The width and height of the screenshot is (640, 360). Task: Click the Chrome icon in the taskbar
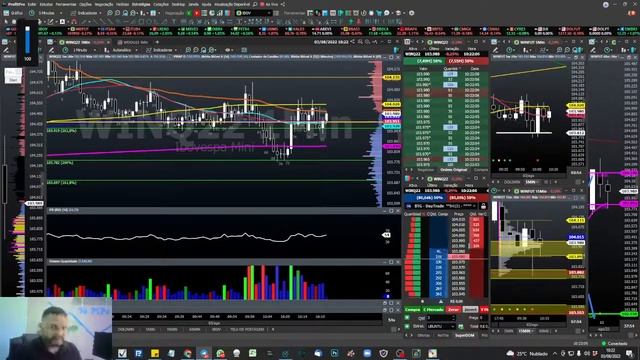[x=188, y=353]
